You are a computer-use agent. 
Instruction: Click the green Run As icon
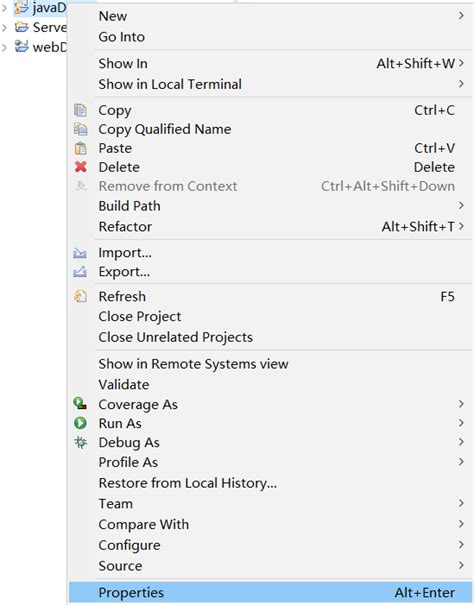[x=80, y=423]
